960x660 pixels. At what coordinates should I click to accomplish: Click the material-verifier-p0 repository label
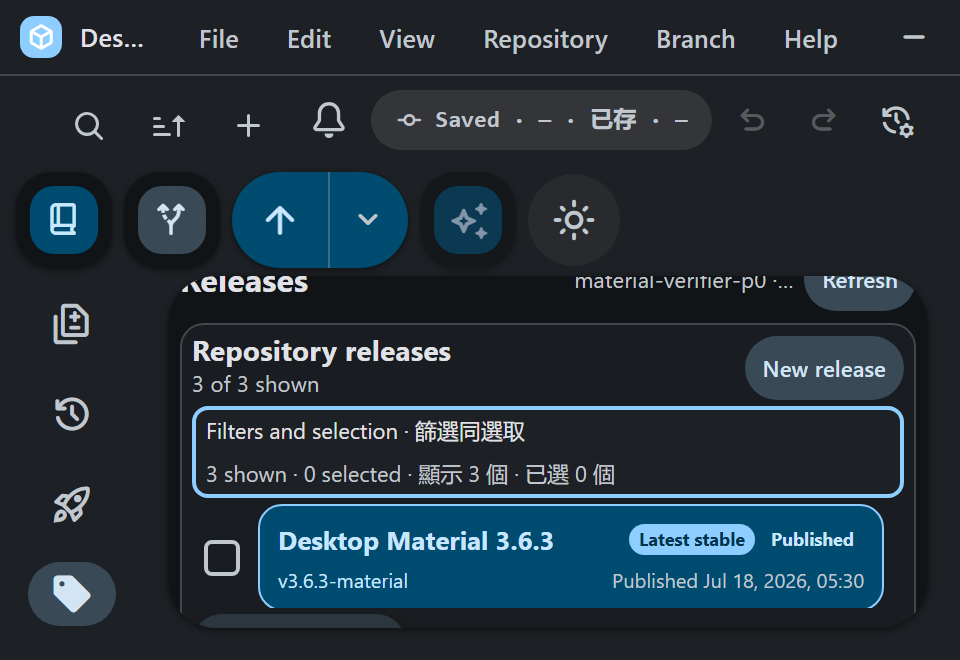tap(684, 282)
